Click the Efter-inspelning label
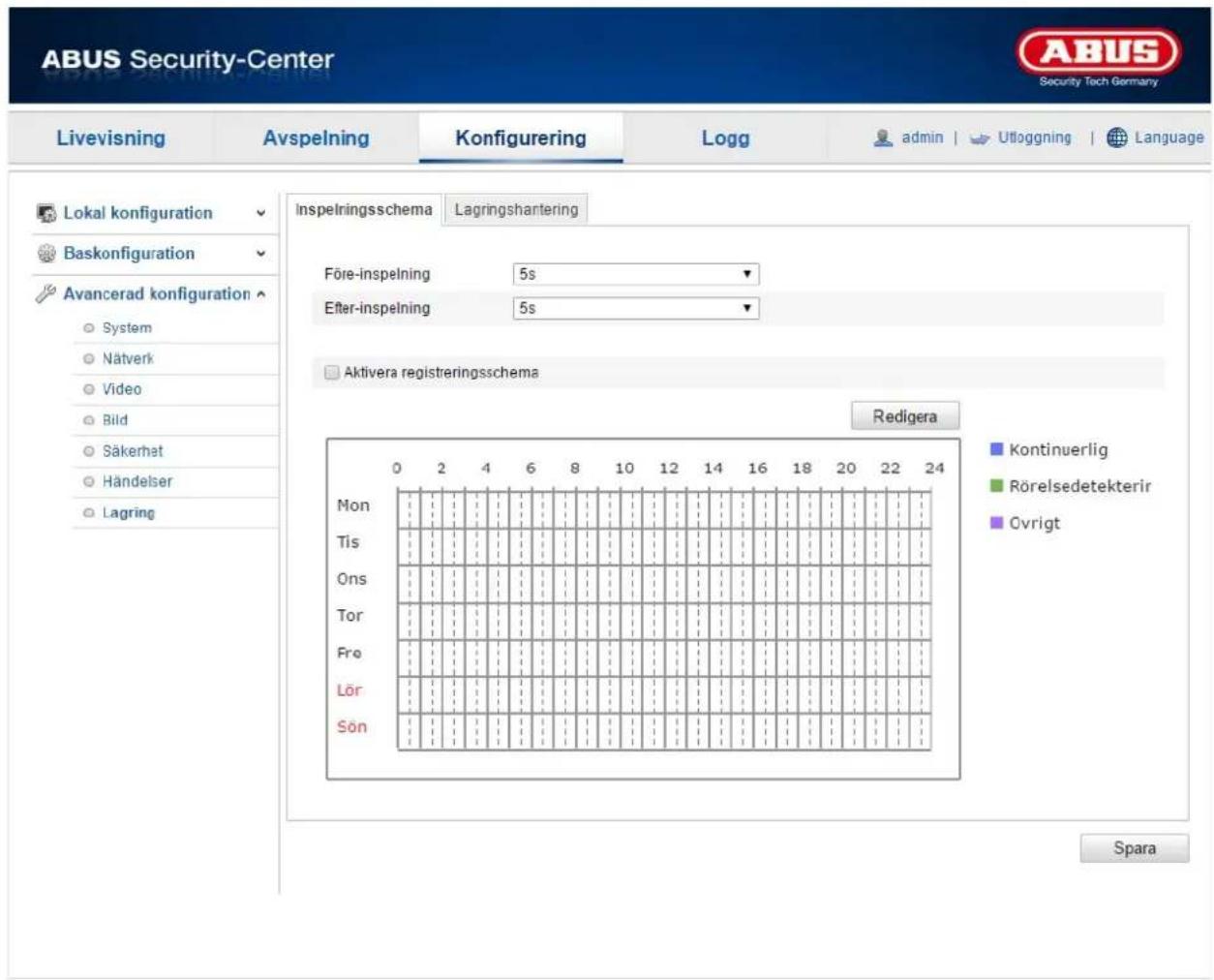Viewport: 1214px width, 980px height. (377, 308)
